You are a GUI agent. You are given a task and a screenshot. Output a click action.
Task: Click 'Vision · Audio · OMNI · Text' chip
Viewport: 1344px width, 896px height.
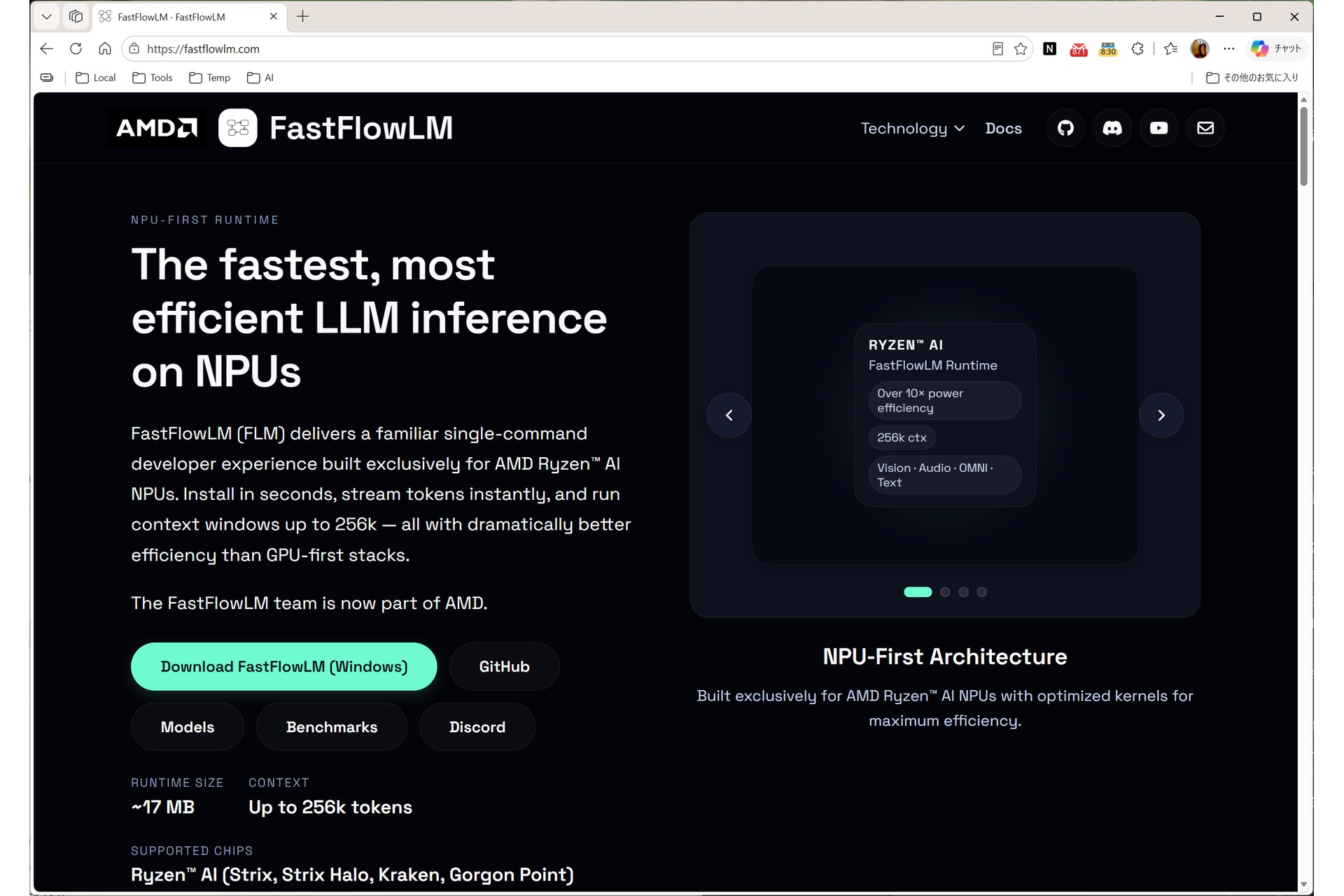tap(944, 475)
